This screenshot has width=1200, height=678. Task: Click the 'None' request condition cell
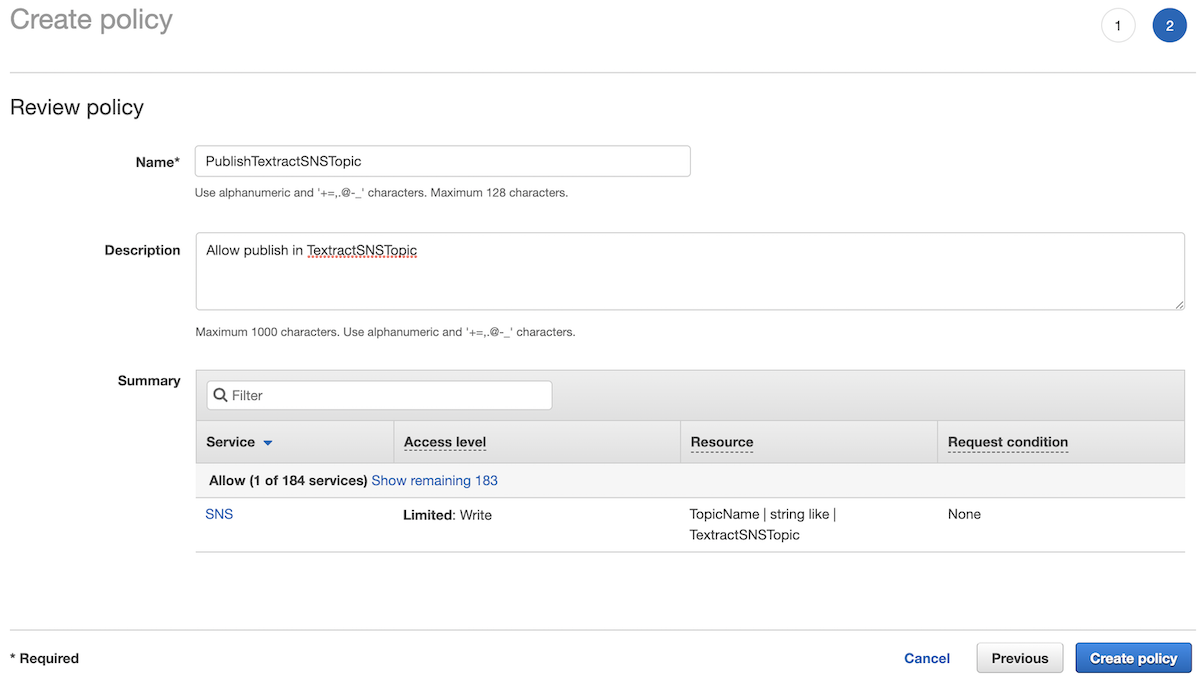pos(964,514)
